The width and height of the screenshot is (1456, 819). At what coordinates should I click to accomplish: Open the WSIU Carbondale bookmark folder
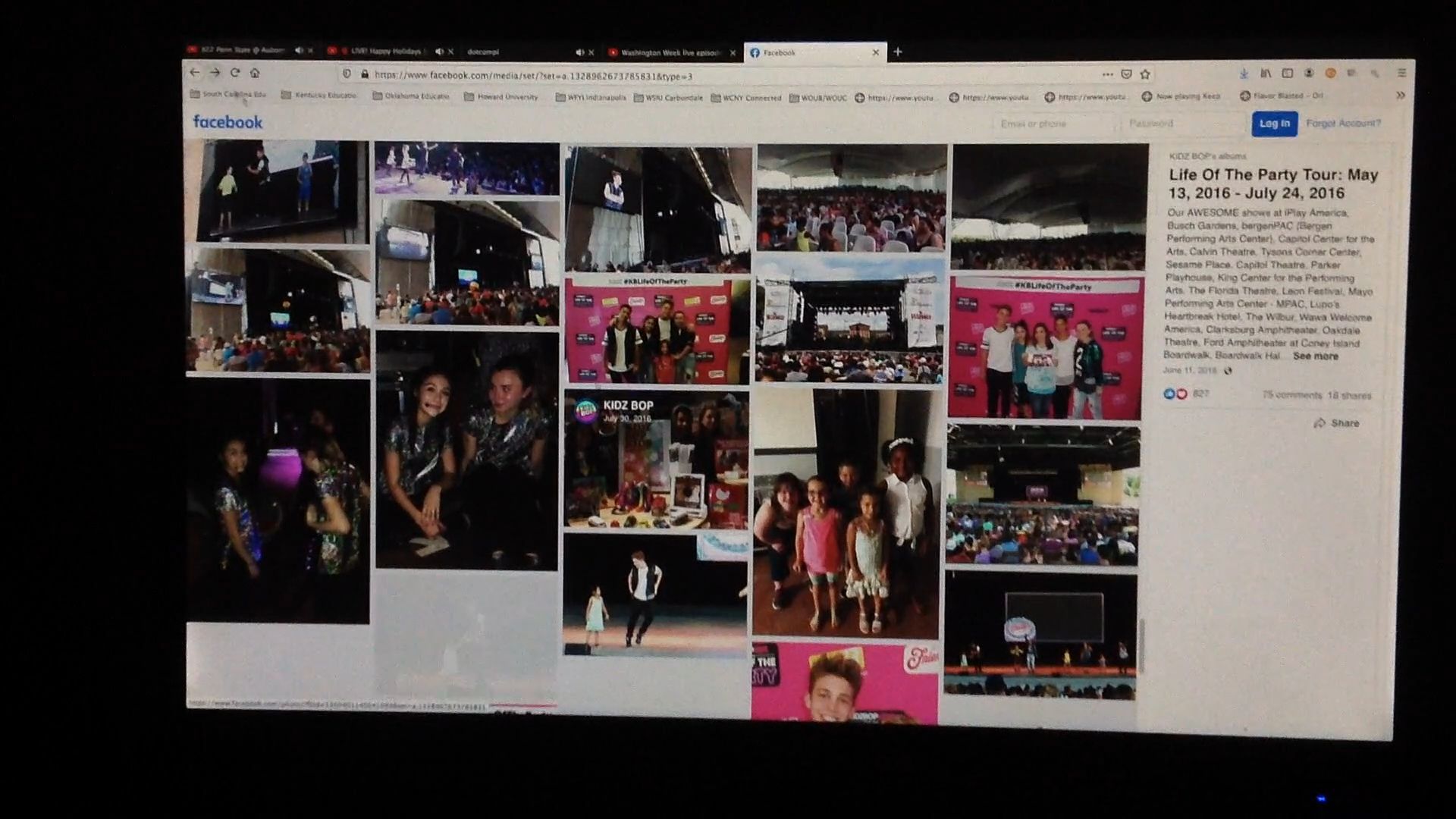click(x=668, y=98)
